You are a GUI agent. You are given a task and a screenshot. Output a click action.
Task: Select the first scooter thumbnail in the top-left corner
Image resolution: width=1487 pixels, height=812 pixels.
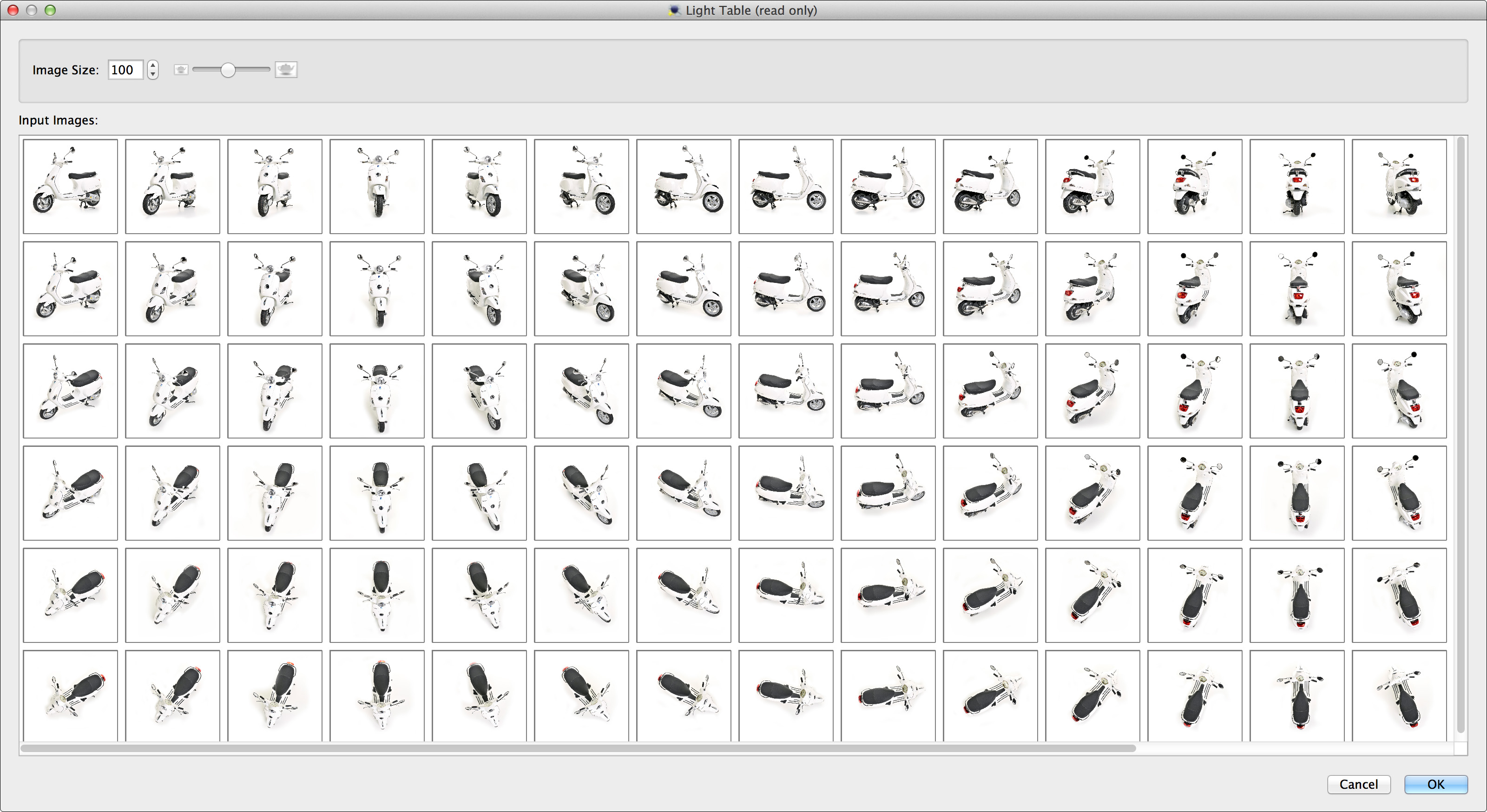71,186
